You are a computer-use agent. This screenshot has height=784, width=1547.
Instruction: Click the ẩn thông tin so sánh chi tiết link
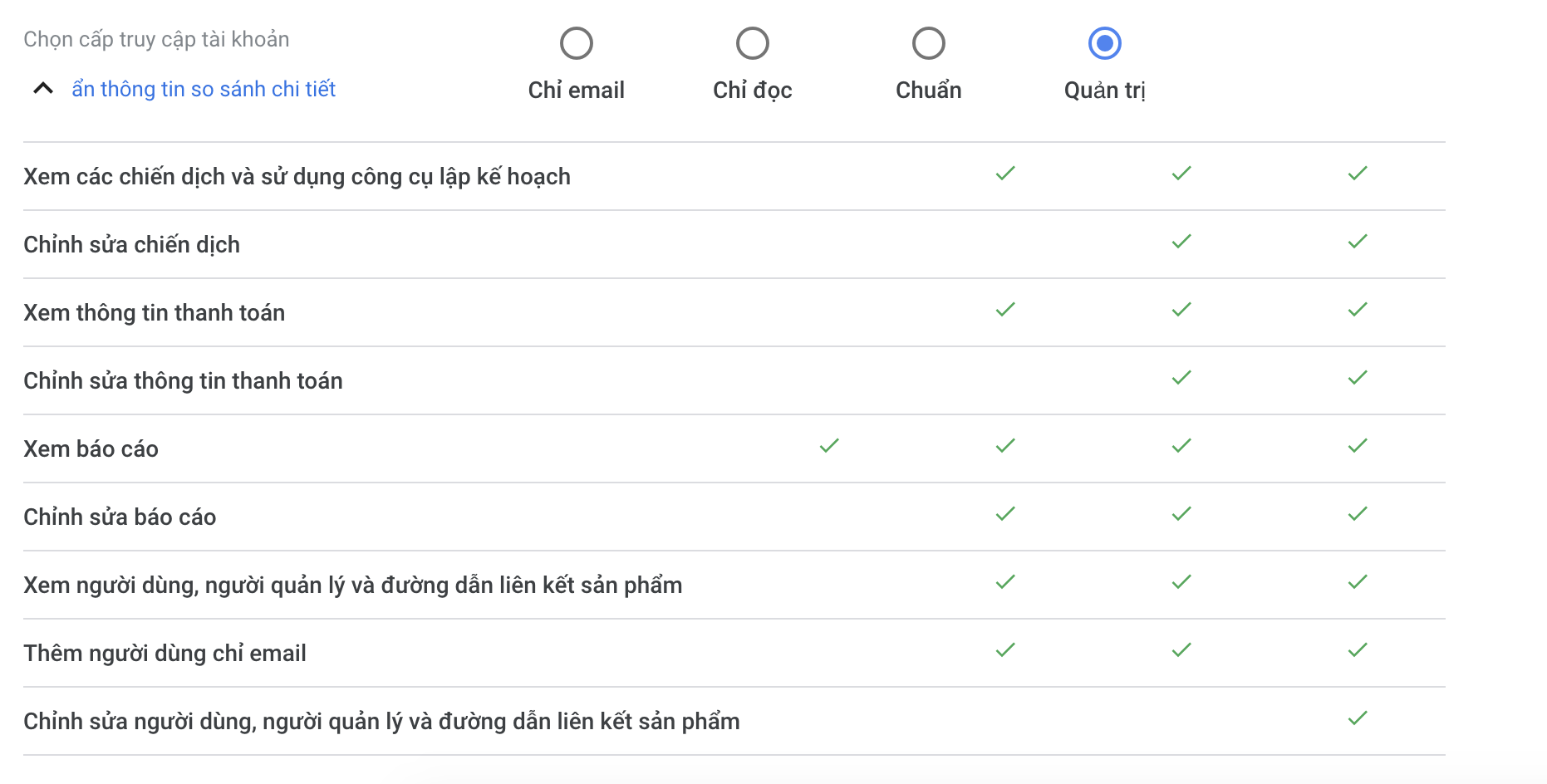pyautogui.click(x=204, y=89)
